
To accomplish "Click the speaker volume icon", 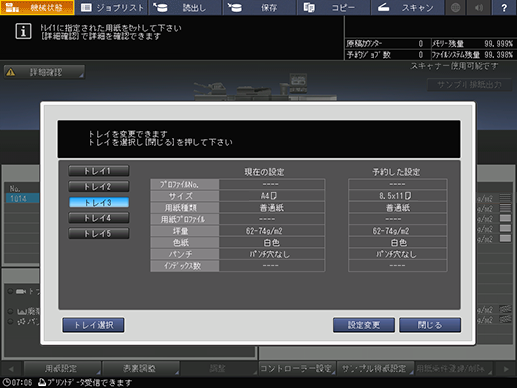I will (x=479, y=7).
